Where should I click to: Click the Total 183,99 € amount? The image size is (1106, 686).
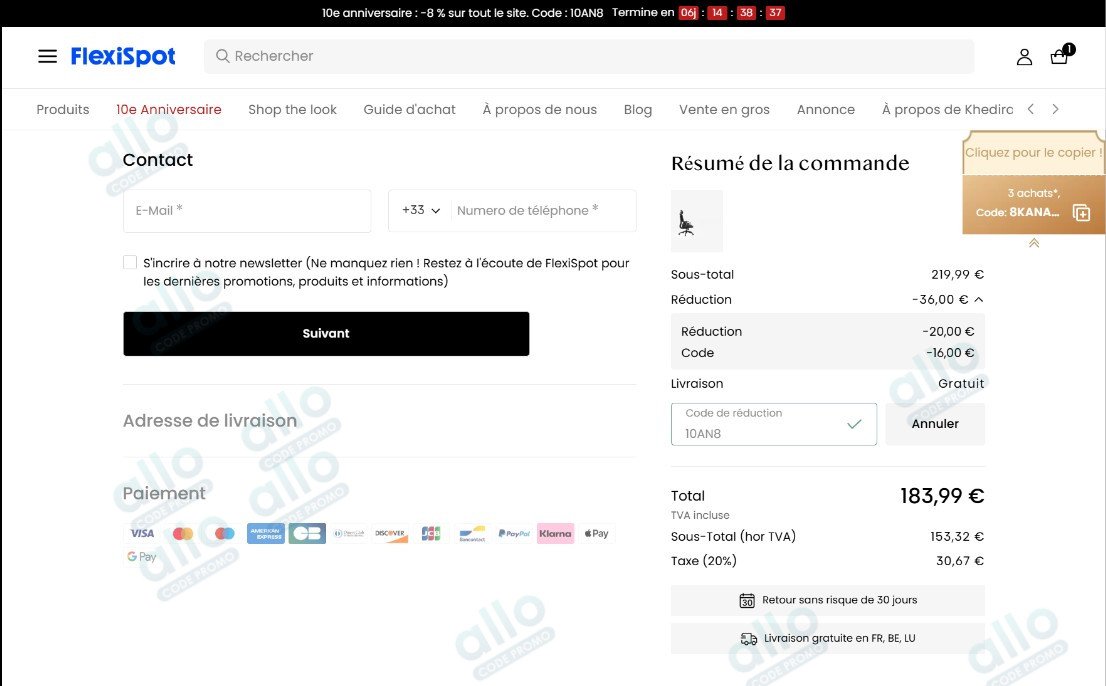(942, 496)
